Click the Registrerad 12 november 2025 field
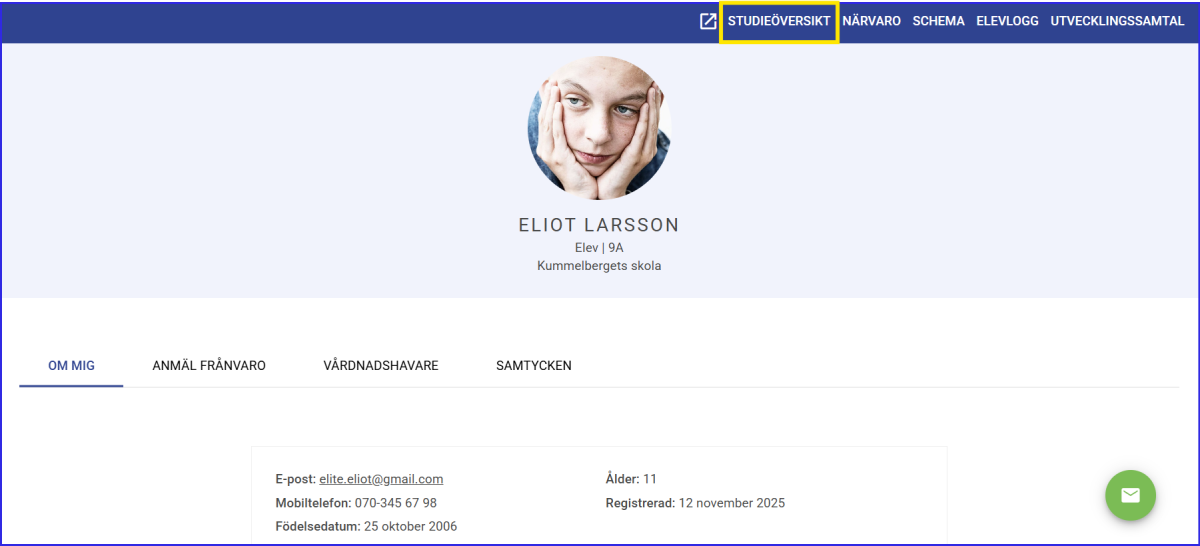 (x=731, y=503)
